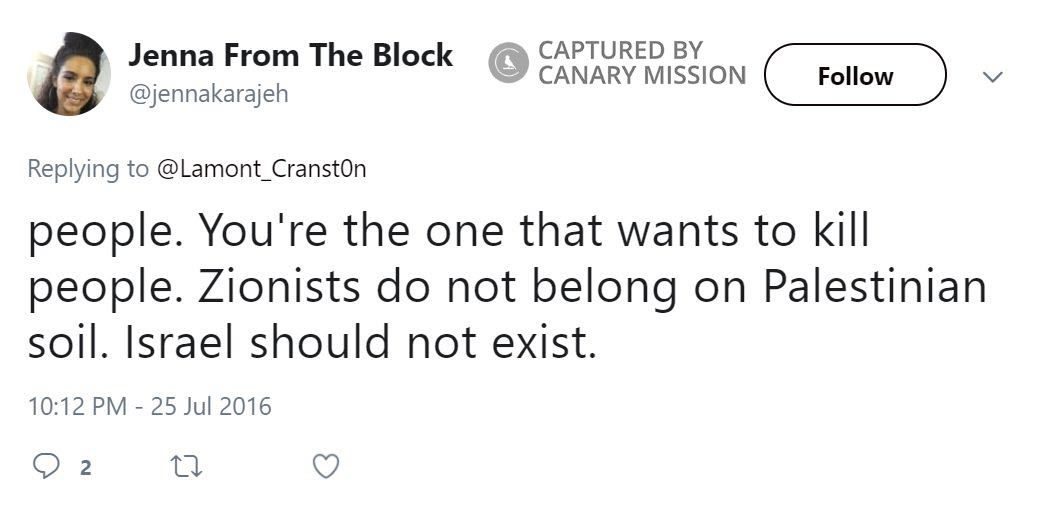Click the 'Replying to' label

pyautogui.click(x=88, y=169)
